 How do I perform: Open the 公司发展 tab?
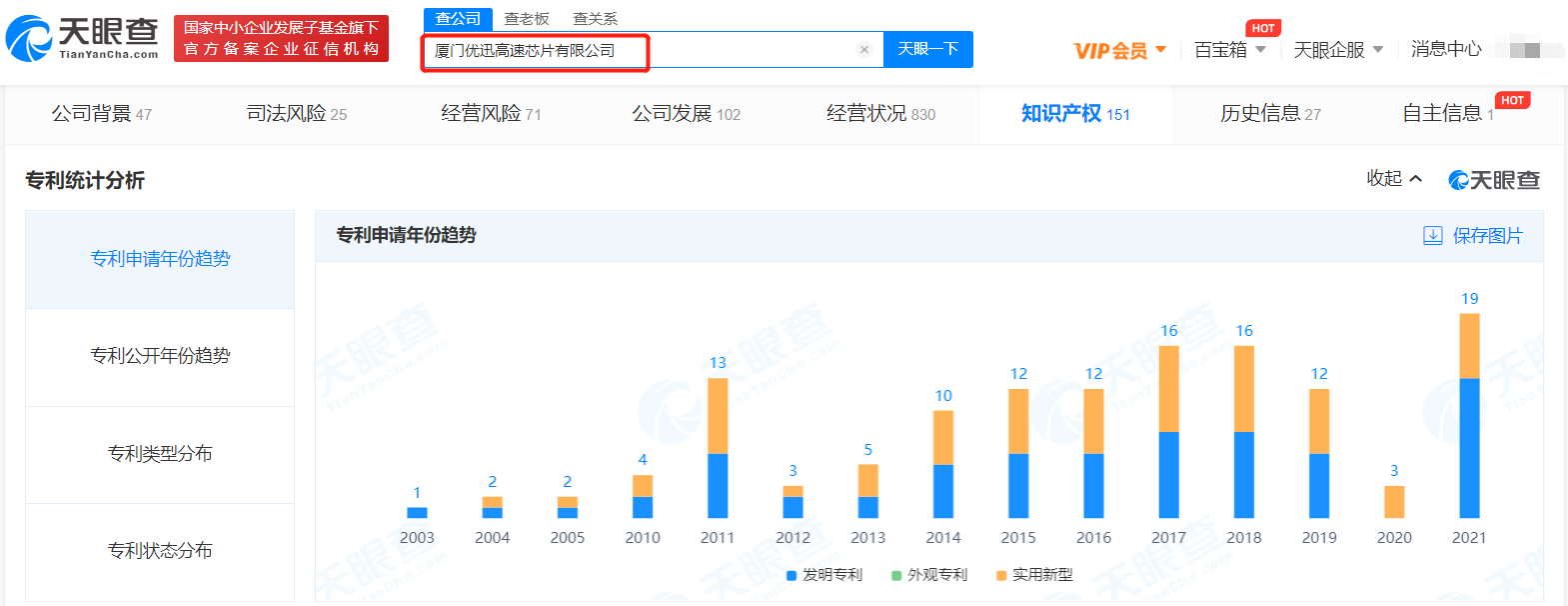coord(687,114)
